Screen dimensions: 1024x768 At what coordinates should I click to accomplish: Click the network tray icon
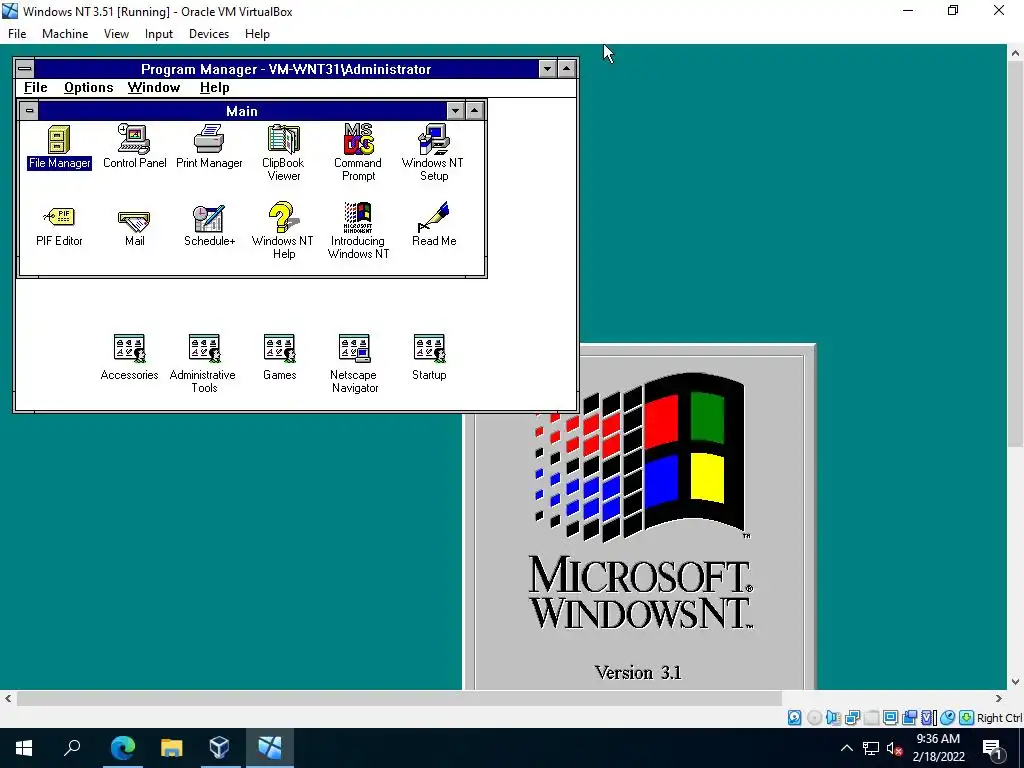(871, 748)
